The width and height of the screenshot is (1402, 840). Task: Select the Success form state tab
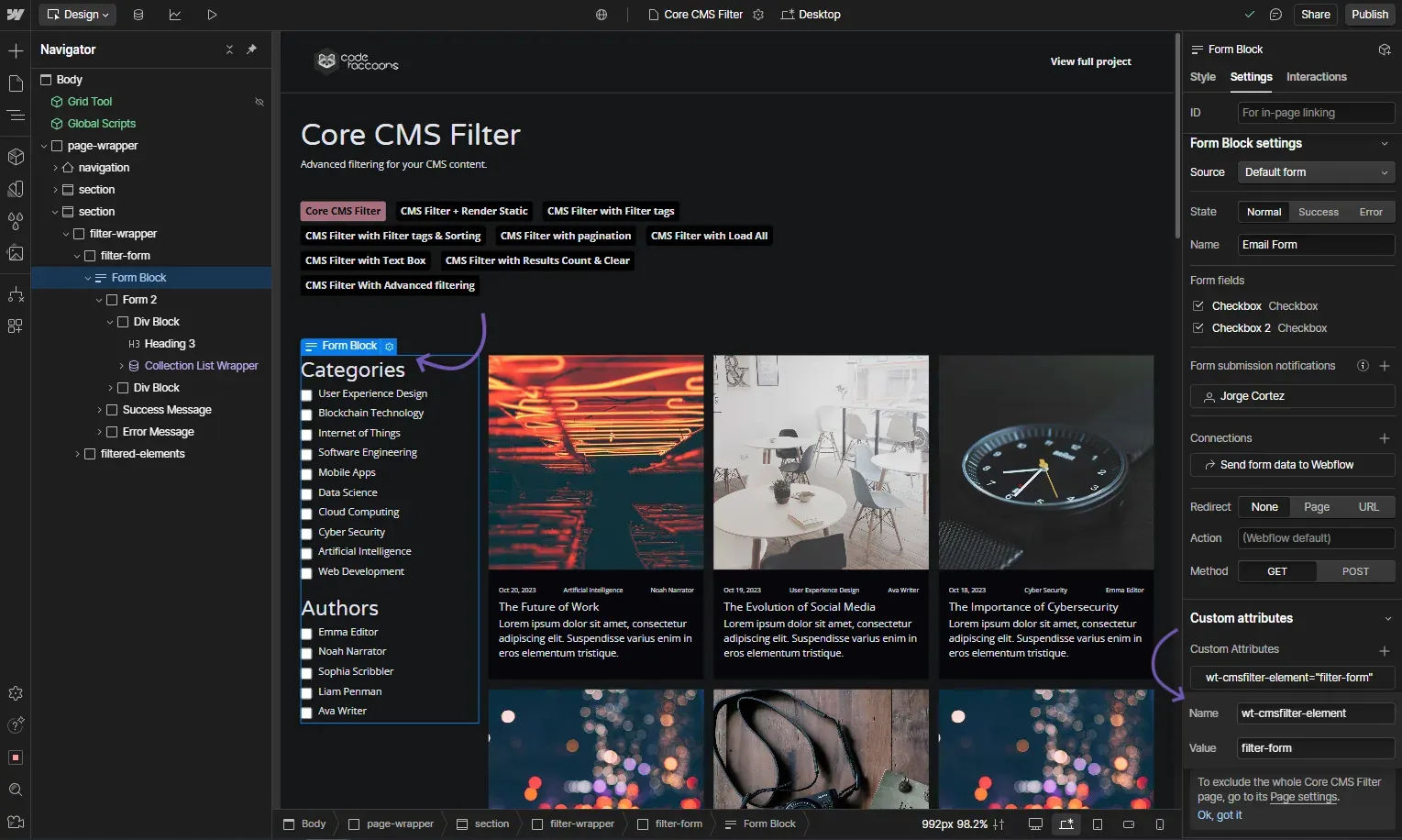(x=1319, y=212)
